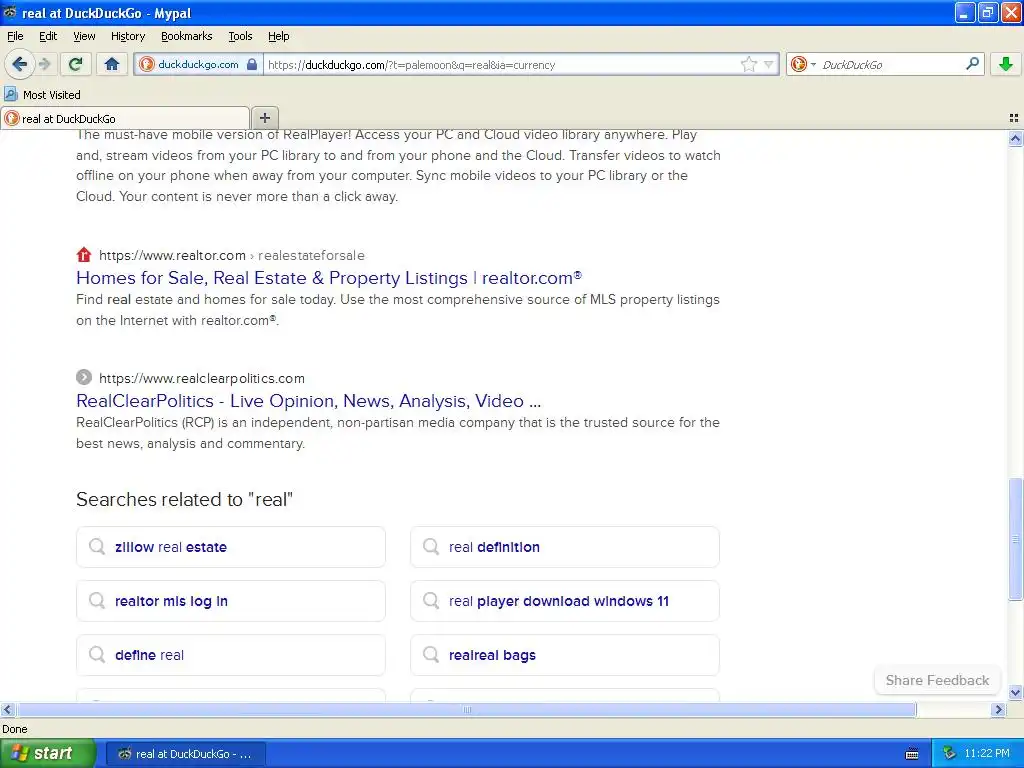The width and height of the screenshot is (1024, 768).
Task: Click the vertical scrollbar down arrow
Action: point(1015,692)
